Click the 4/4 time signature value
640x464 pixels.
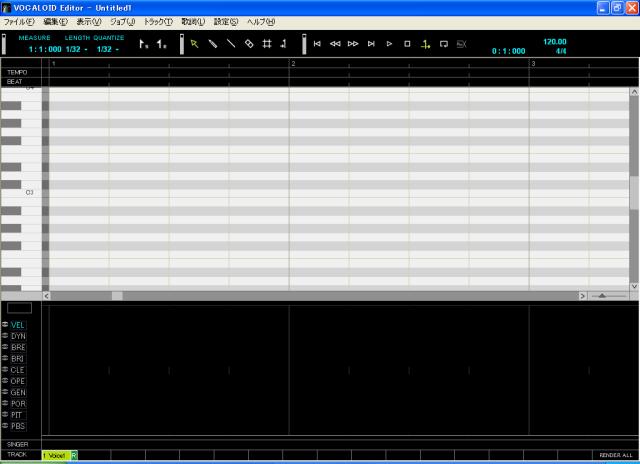click(561, 51)
